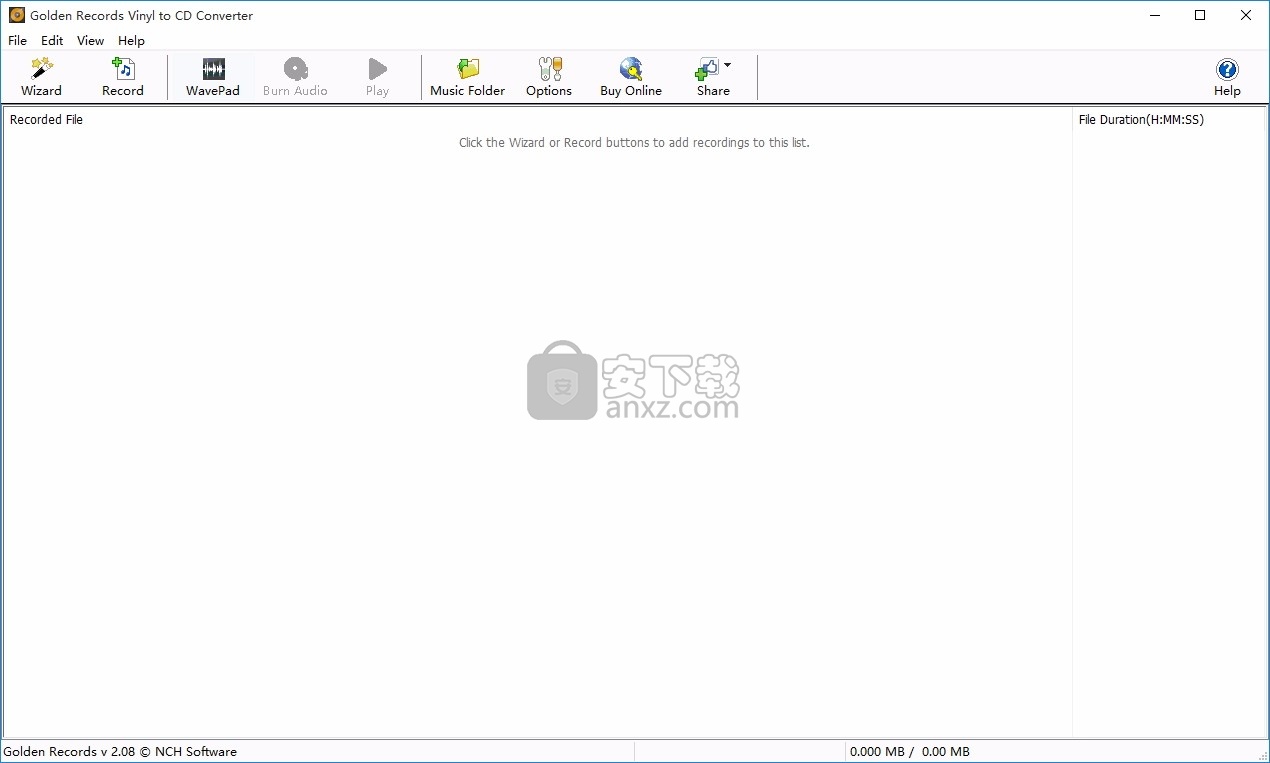Screen dimensions: 1270x763
Task: Maximize the Golden Records window
Action: tap(1200, 15)
